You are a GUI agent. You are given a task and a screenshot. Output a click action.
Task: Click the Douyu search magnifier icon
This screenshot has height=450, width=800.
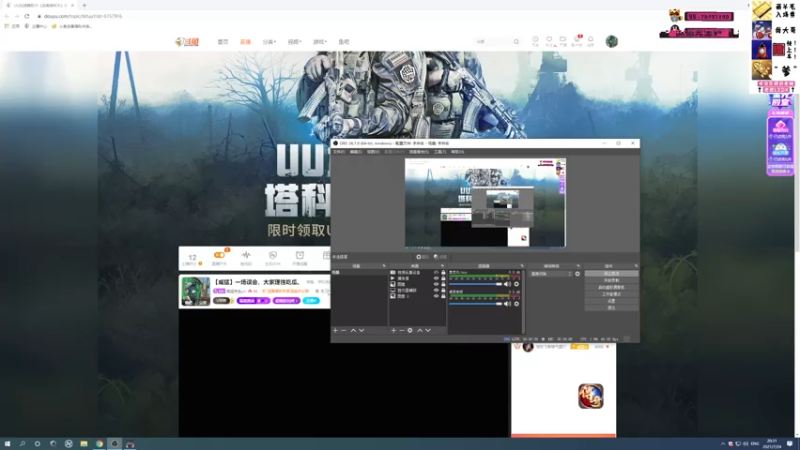click(x=516, y=42)
